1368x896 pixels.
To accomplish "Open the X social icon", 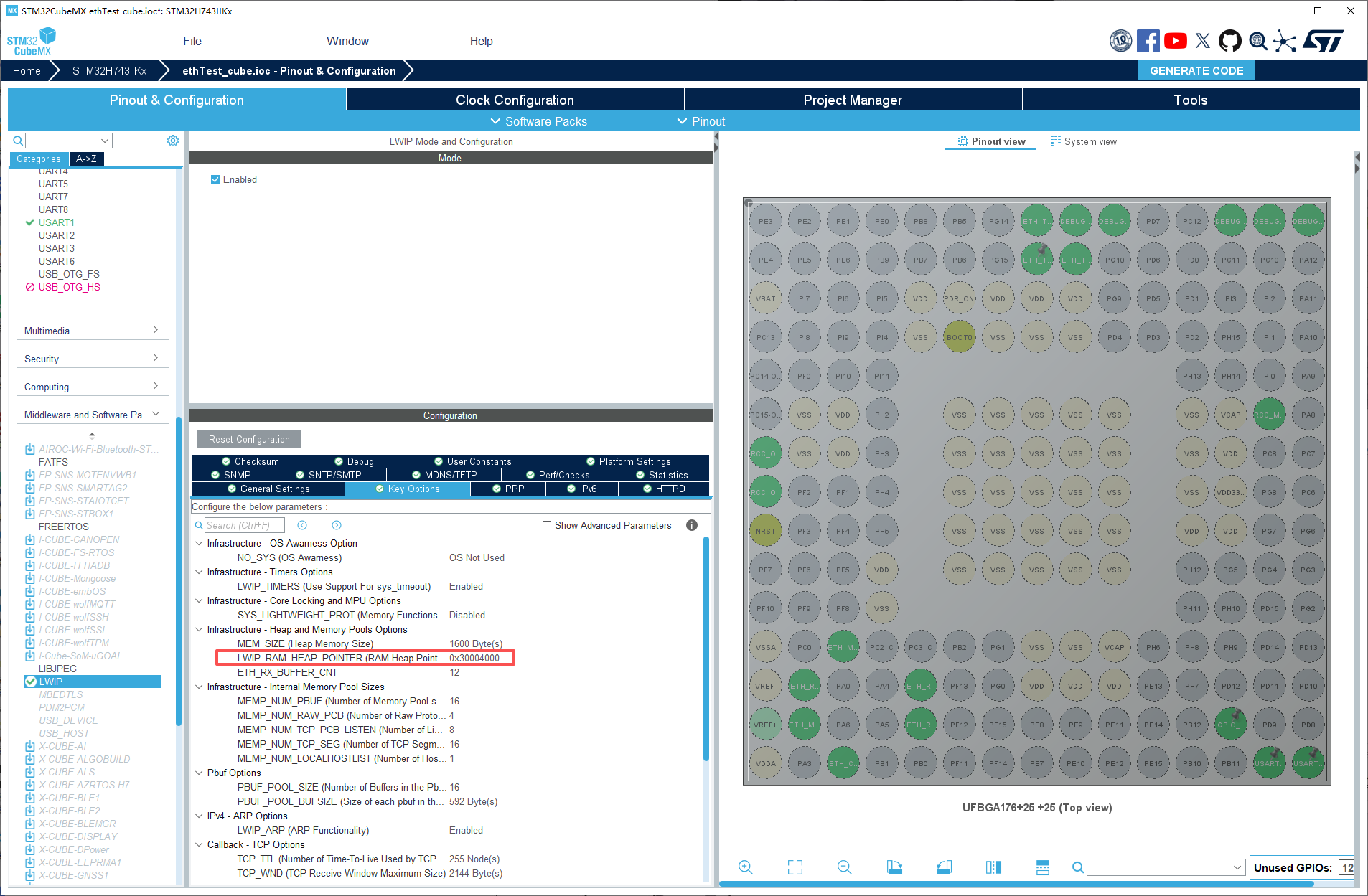I will click(1203, 41).
